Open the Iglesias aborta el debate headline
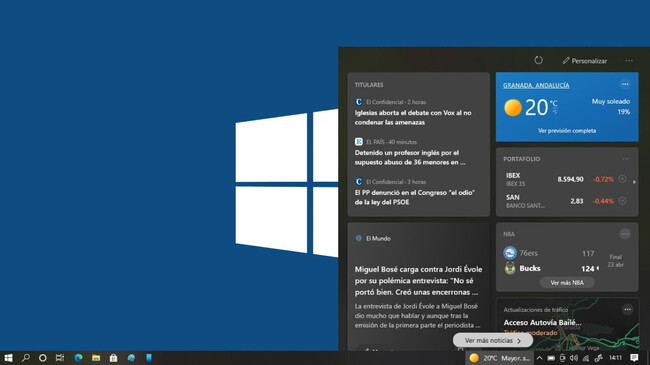Viewport: 650px width, 365px height. tap(413, 117)
